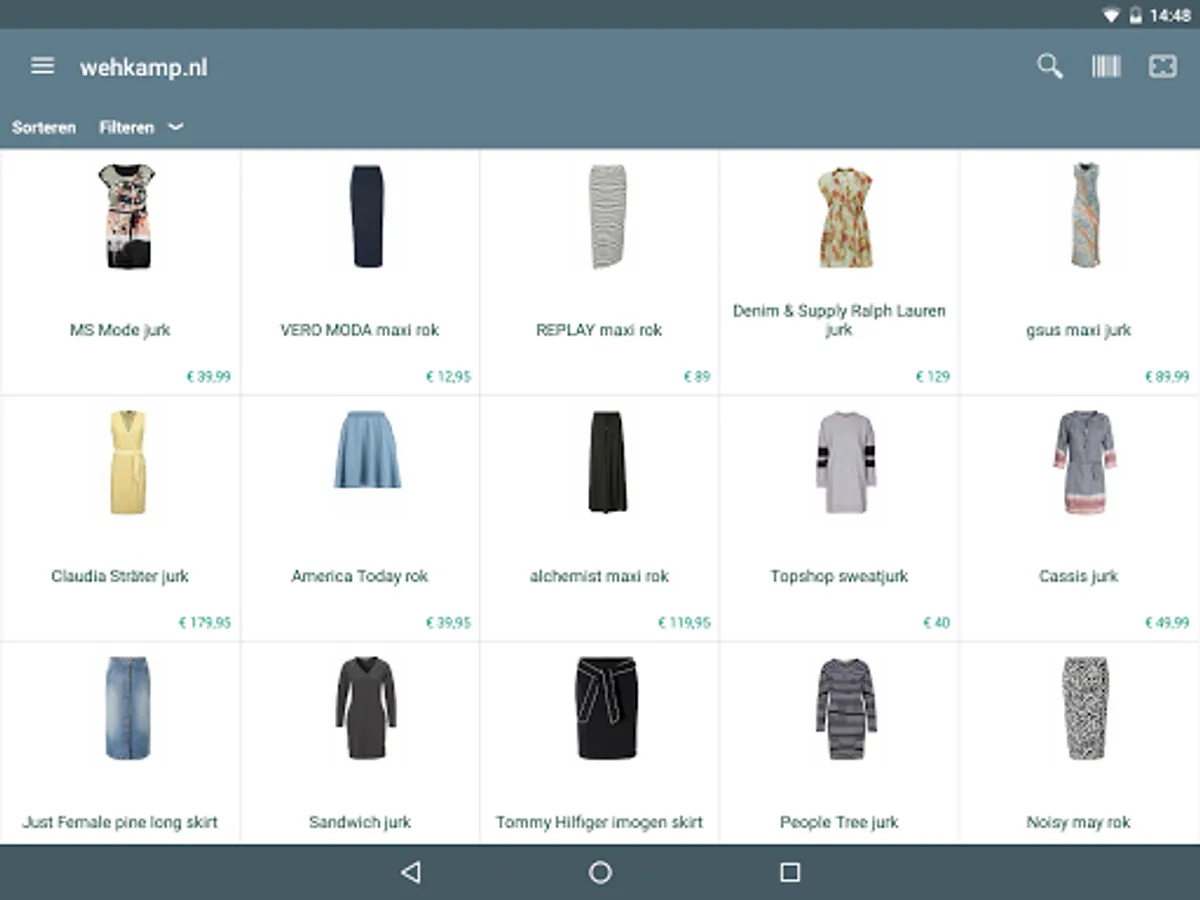
Task: Tap the barcode scanner icon
Action: (x=1106, y=67)
